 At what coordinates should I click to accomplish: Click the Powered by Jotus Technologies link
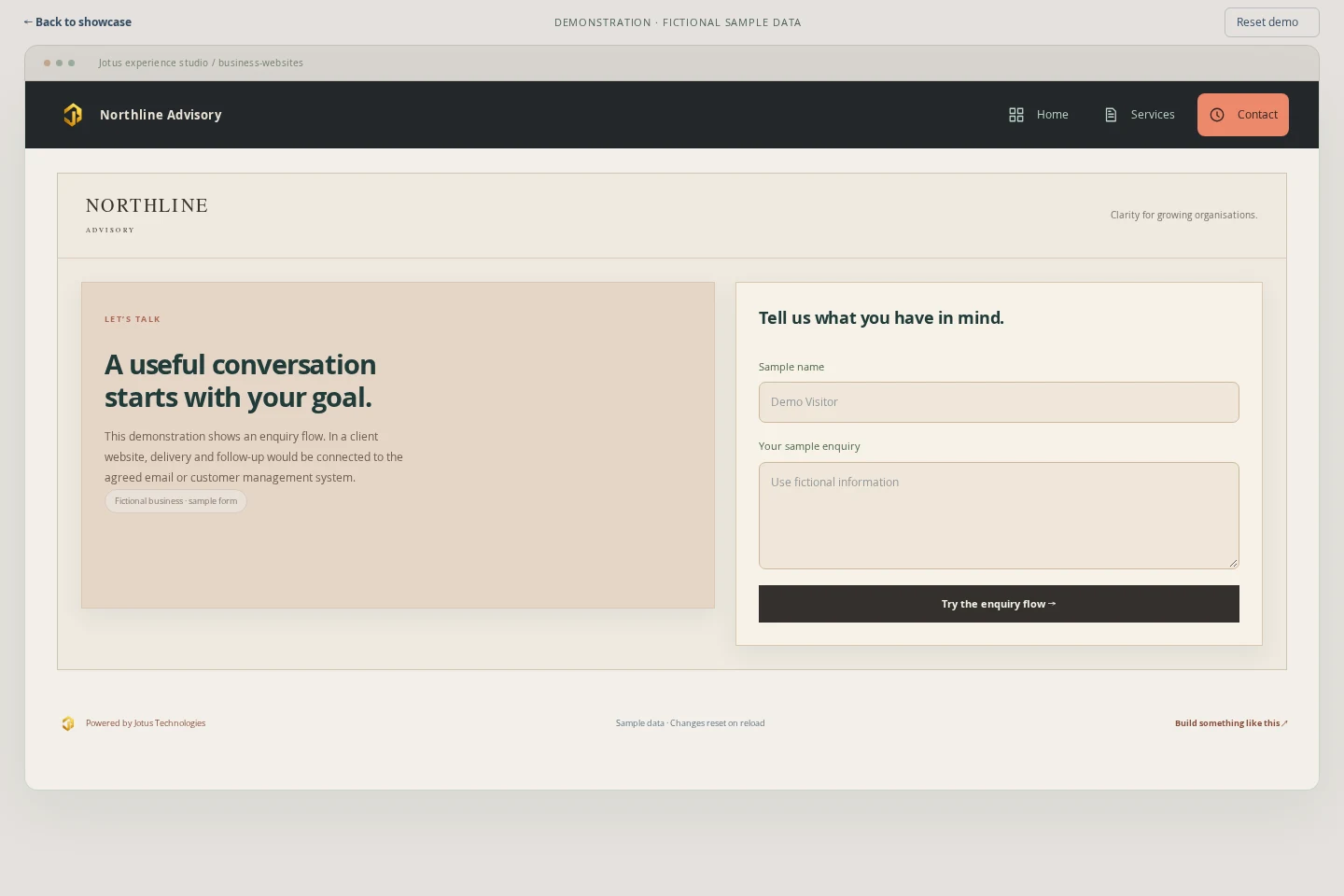(146, 723)
